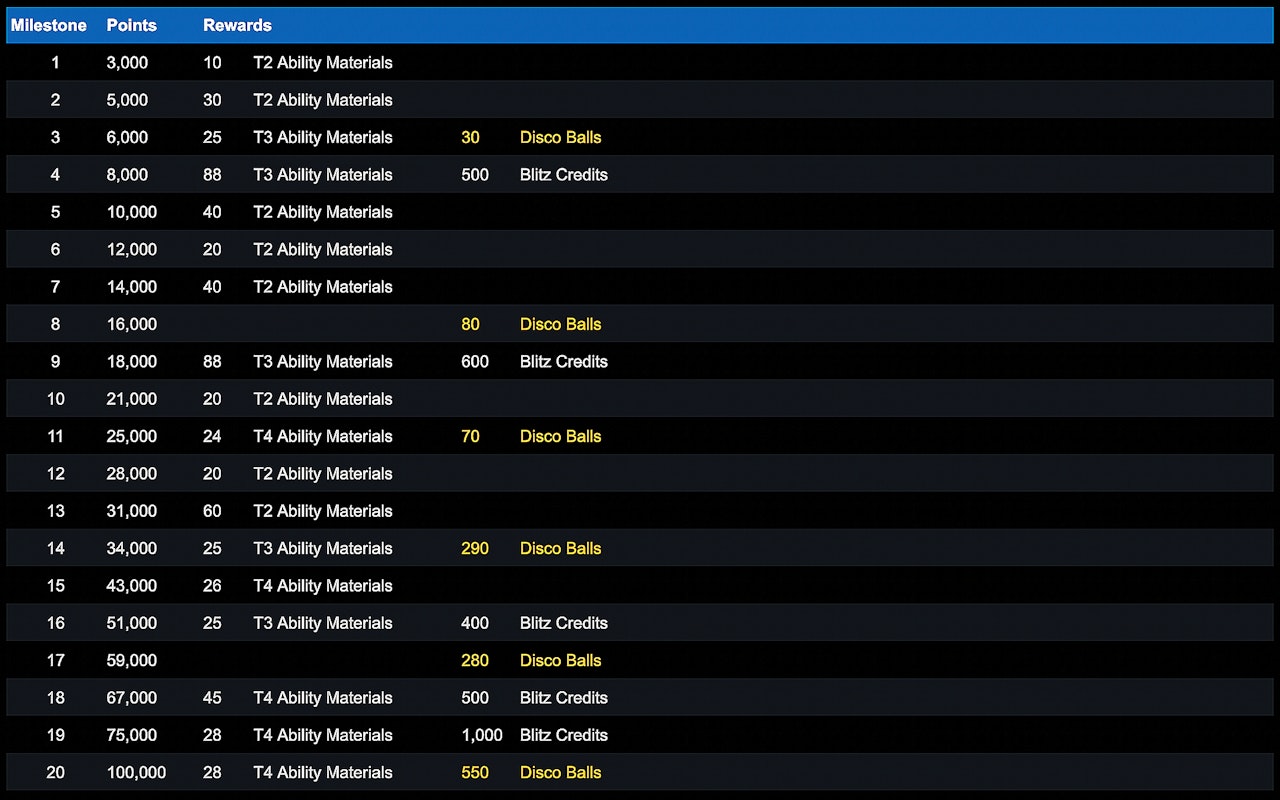Click the Points column header

[131, 25]
